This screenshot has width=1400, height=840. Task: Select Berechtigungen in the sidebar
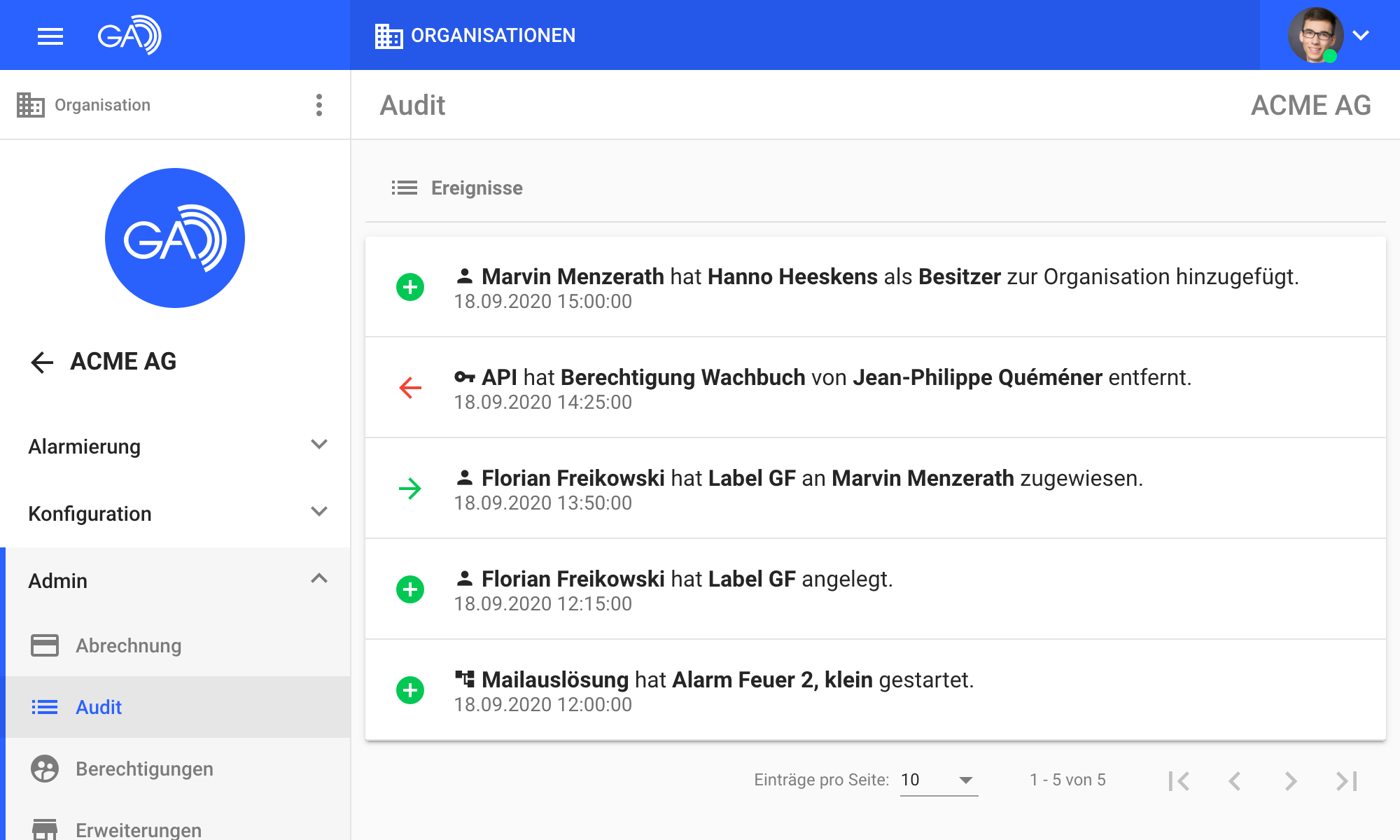point(144,769)
